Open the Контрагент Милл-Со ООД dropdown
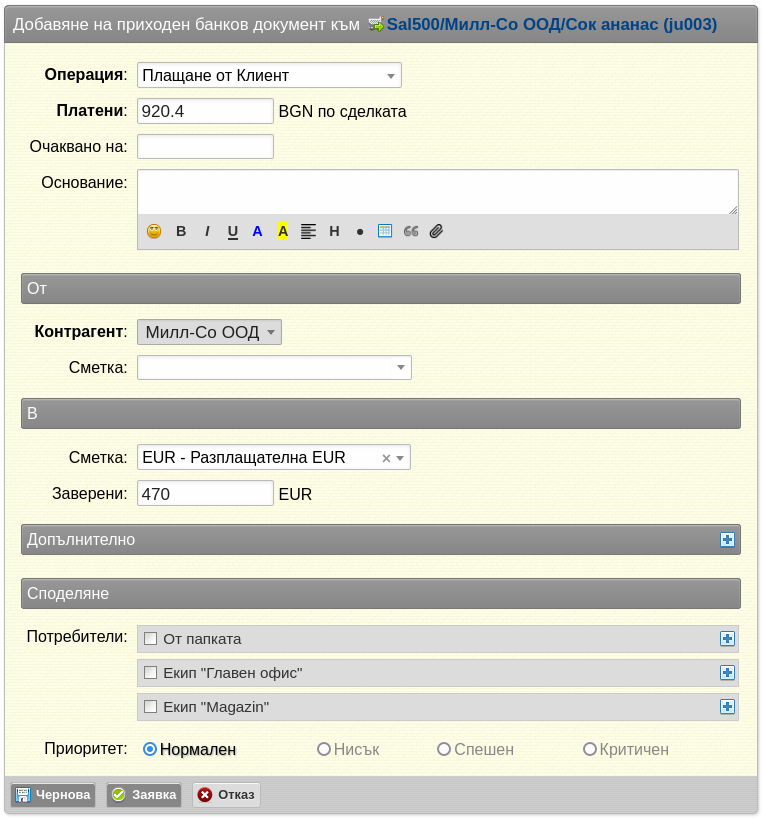 click(x=209, y=332)
